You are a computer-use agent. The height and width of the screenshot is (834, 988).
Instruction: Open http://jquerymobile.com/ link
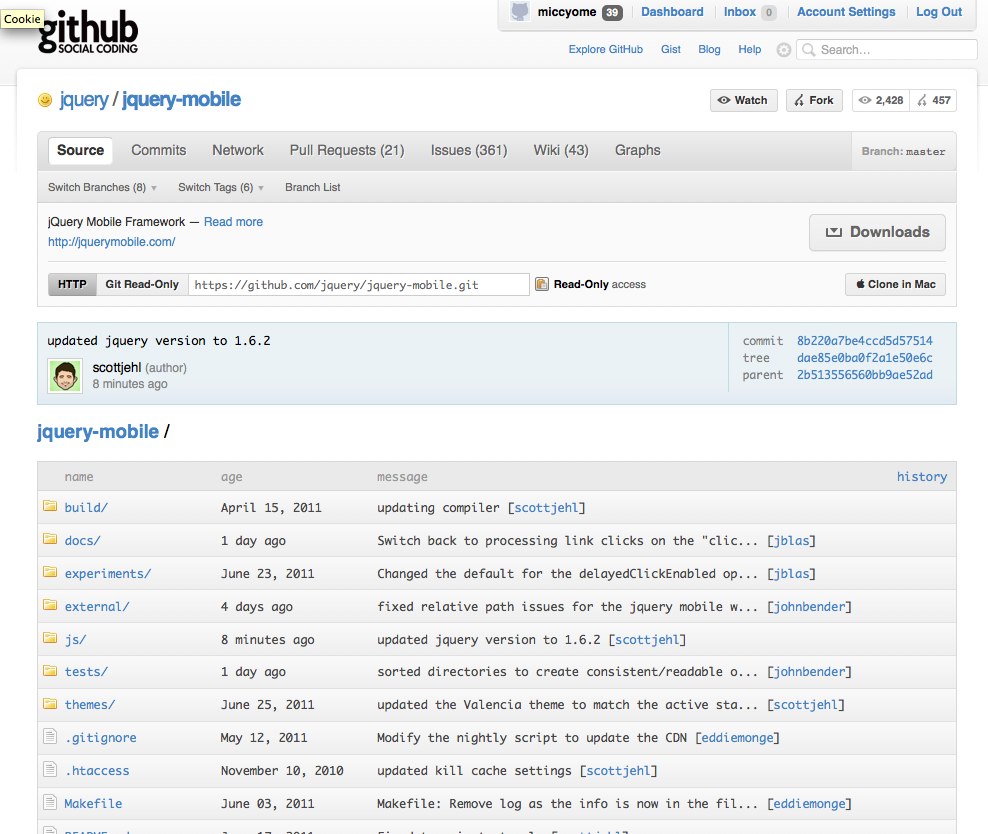point(112,242)
